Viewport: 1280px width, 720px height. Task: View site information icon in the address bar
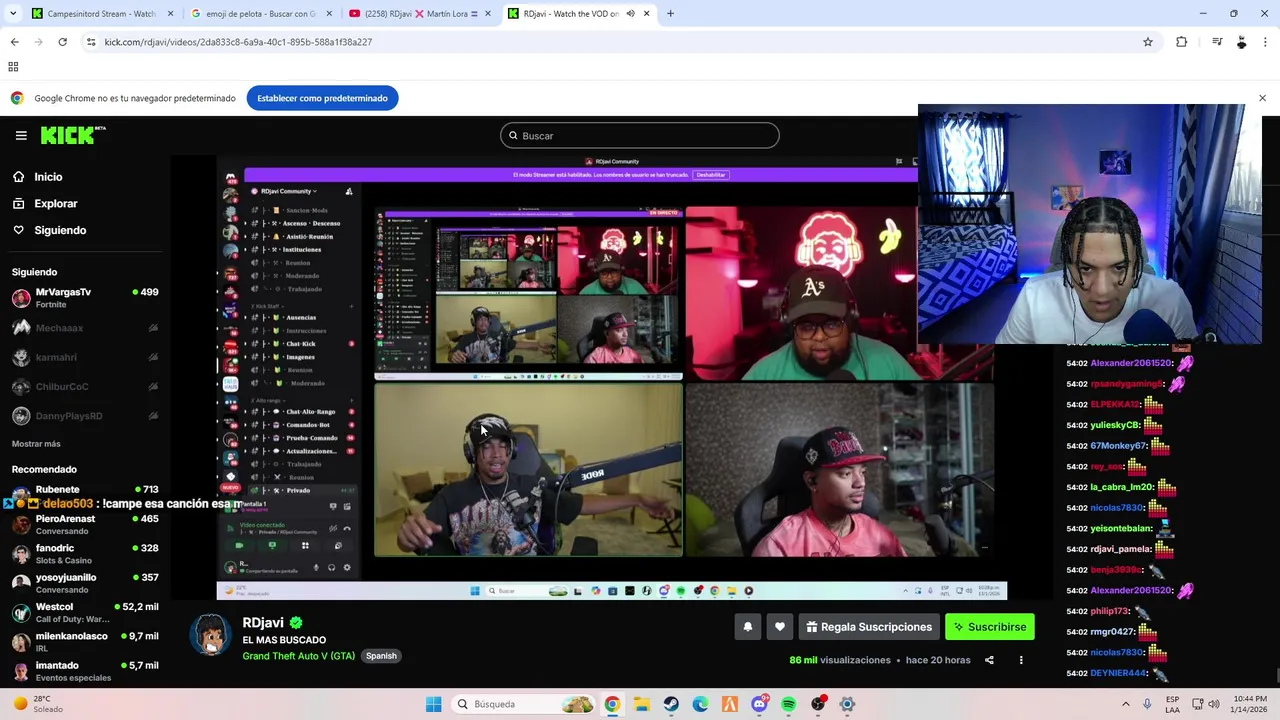point(91,42)
